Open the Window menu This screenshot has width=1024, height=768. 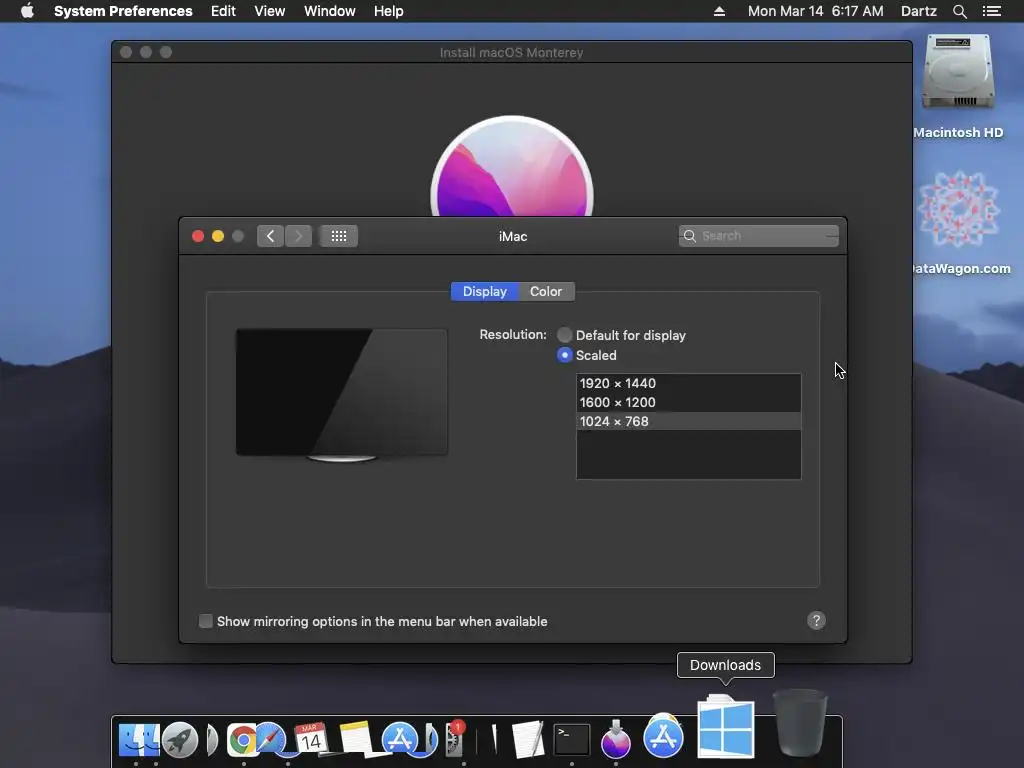330,11
